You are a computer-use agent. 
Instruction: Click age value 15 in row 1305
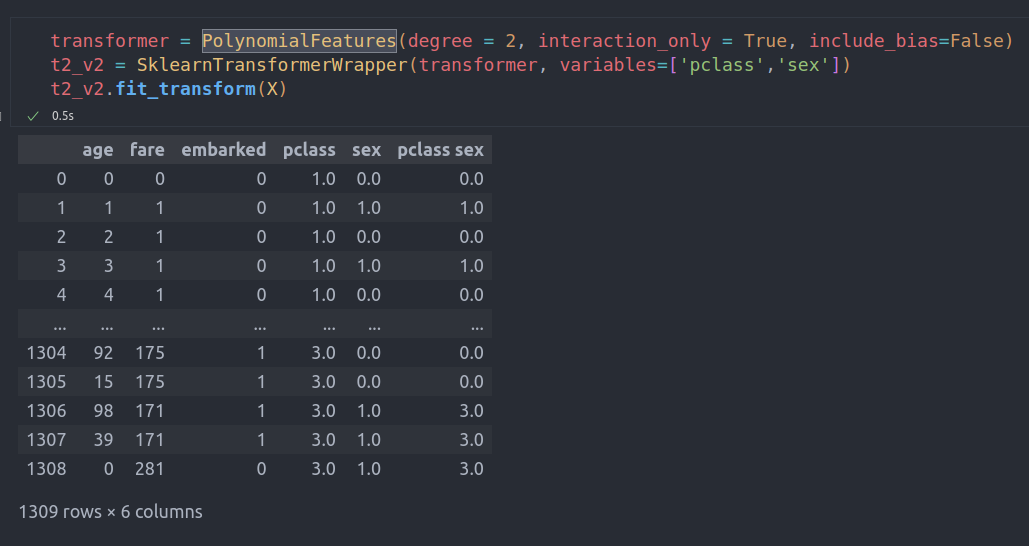(103, 382)
